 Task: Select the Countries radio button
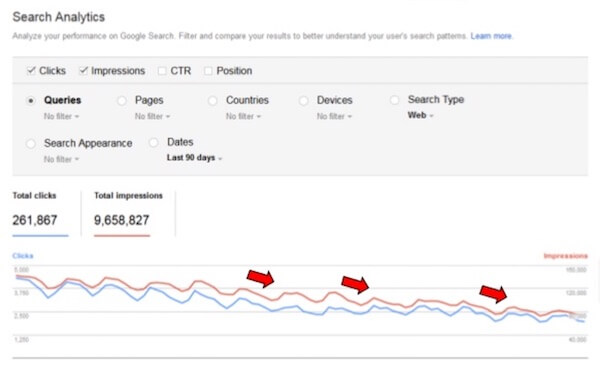point(212,101)
